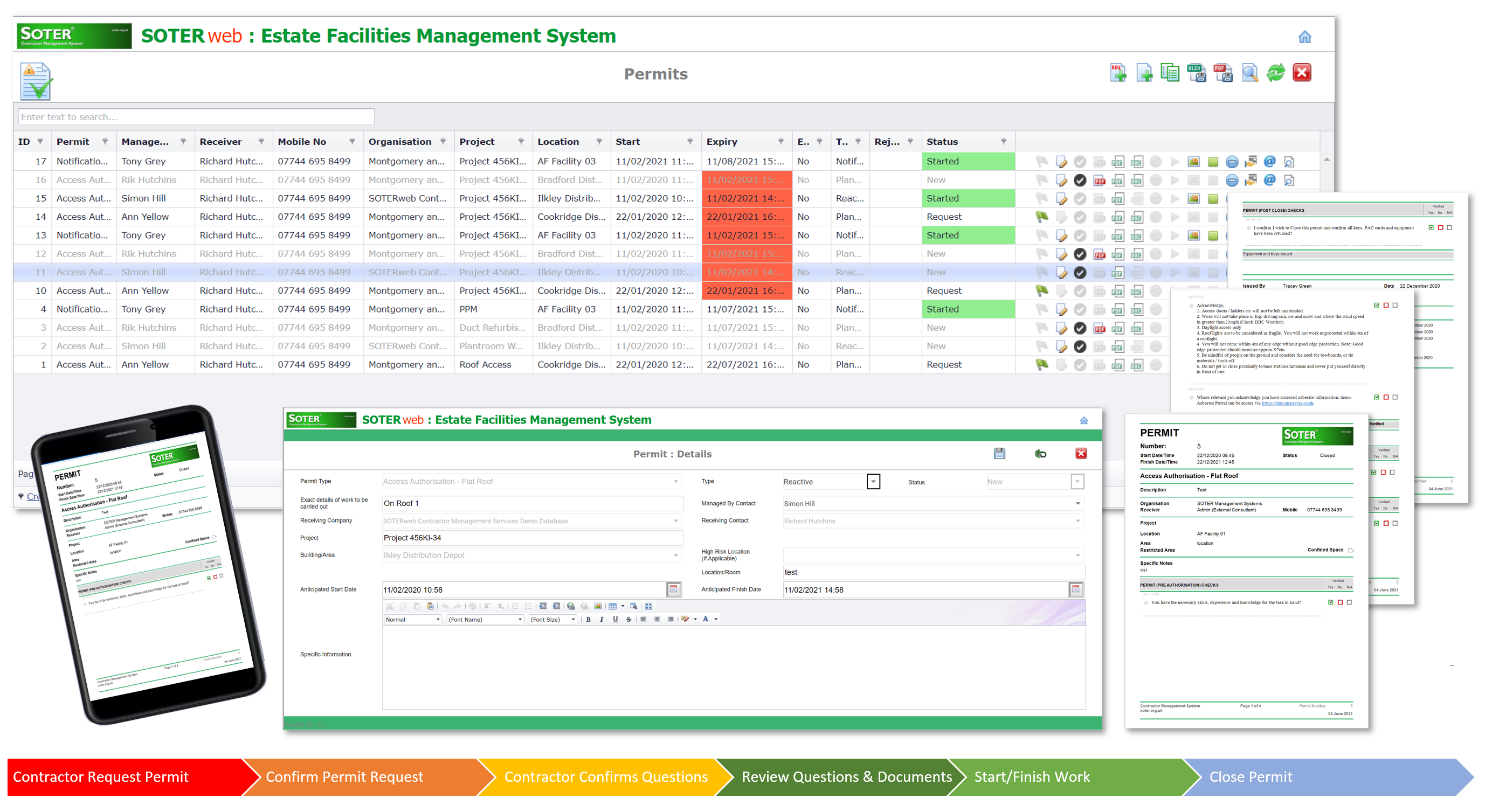Click the green square icon on permit 17

[1212, 161]
